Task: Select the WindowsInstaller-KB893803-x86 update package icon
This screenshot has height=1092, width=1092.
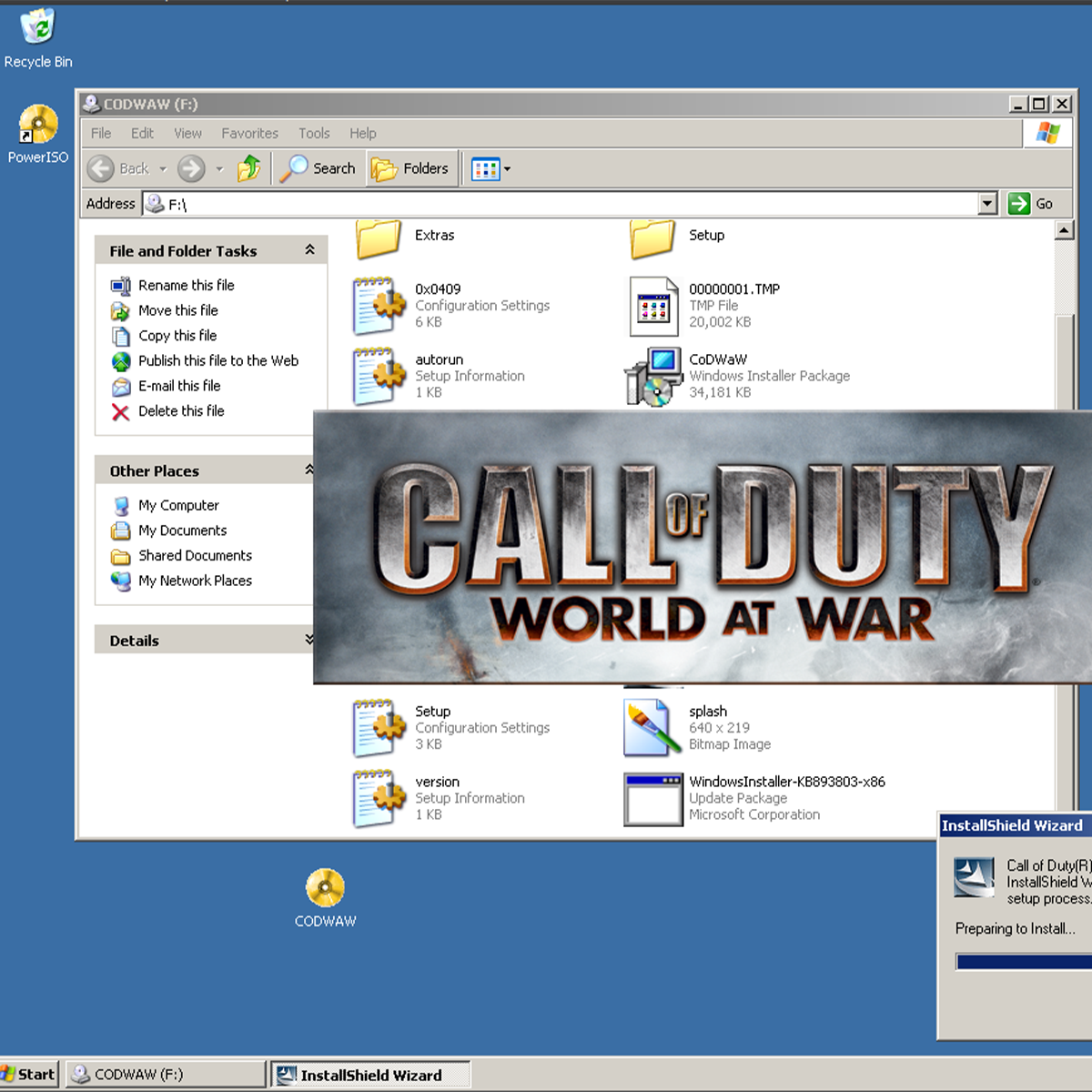Action: click(652, 798)
